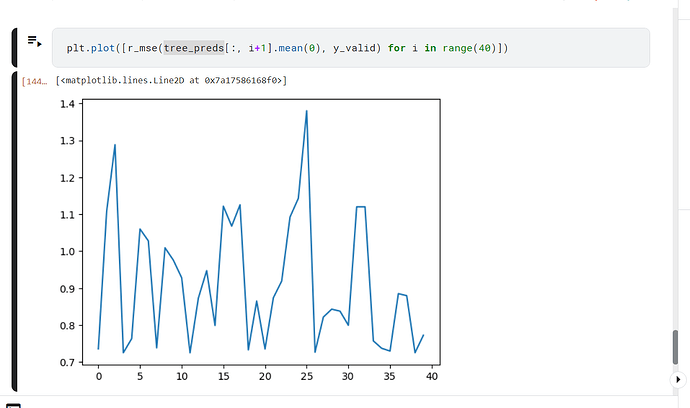Click the small arrow button below the scrollbar
690x408 pixels.
point(680,379)
